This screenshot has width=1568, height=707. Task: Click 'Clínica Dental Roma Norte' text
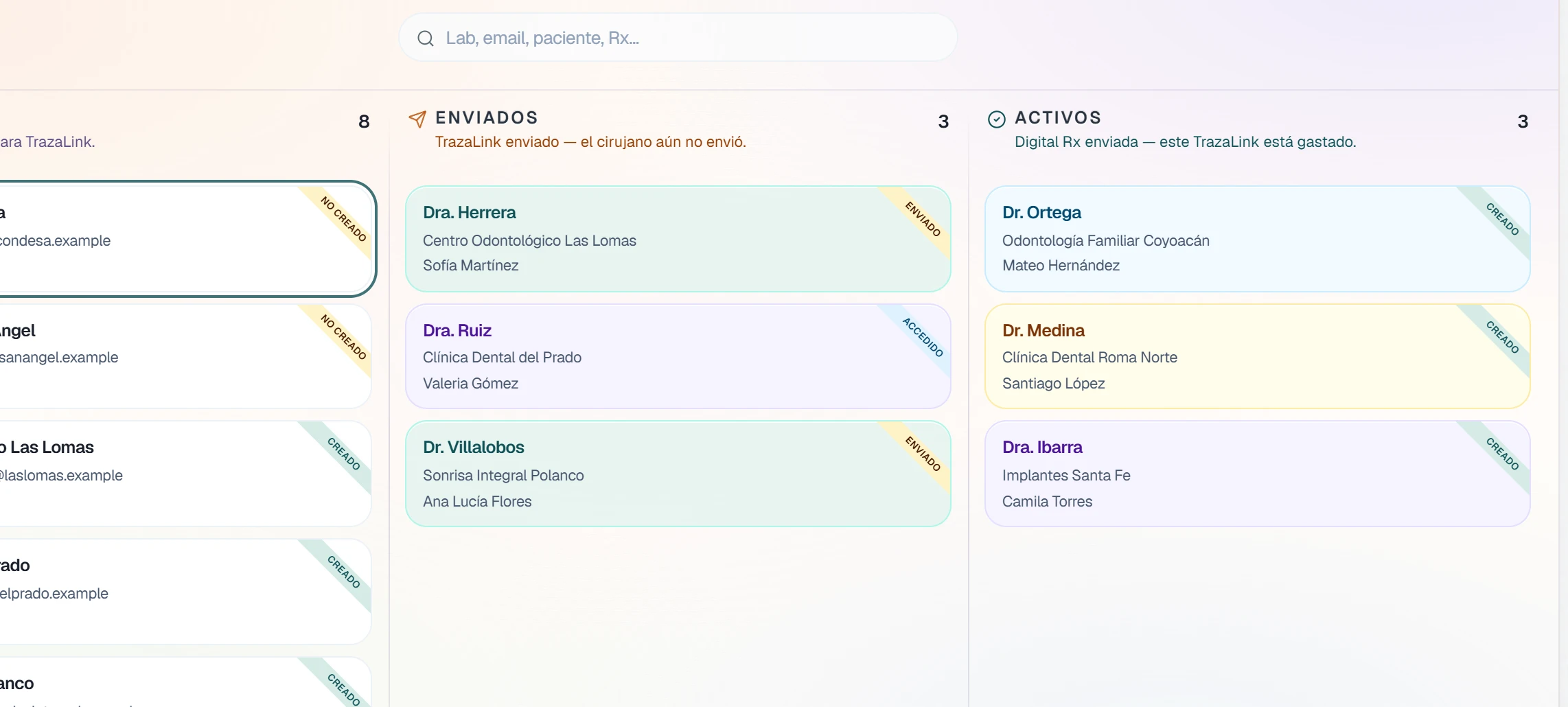pos(1089,357)
